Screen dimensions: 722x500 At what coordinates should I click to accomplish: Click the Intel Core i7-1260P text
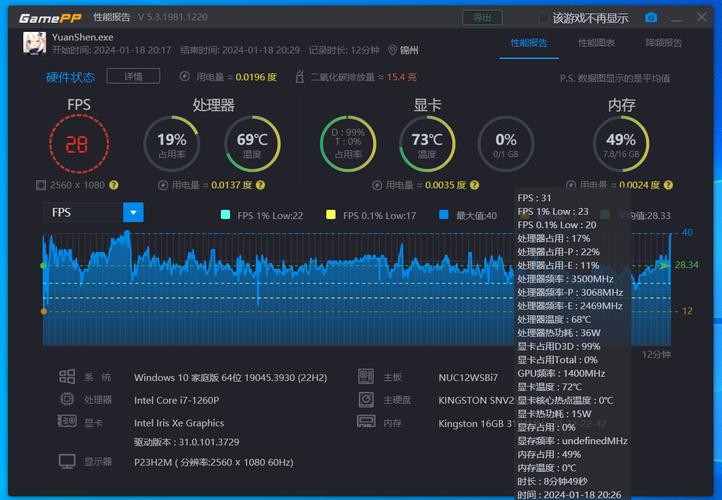click(176, 401)
